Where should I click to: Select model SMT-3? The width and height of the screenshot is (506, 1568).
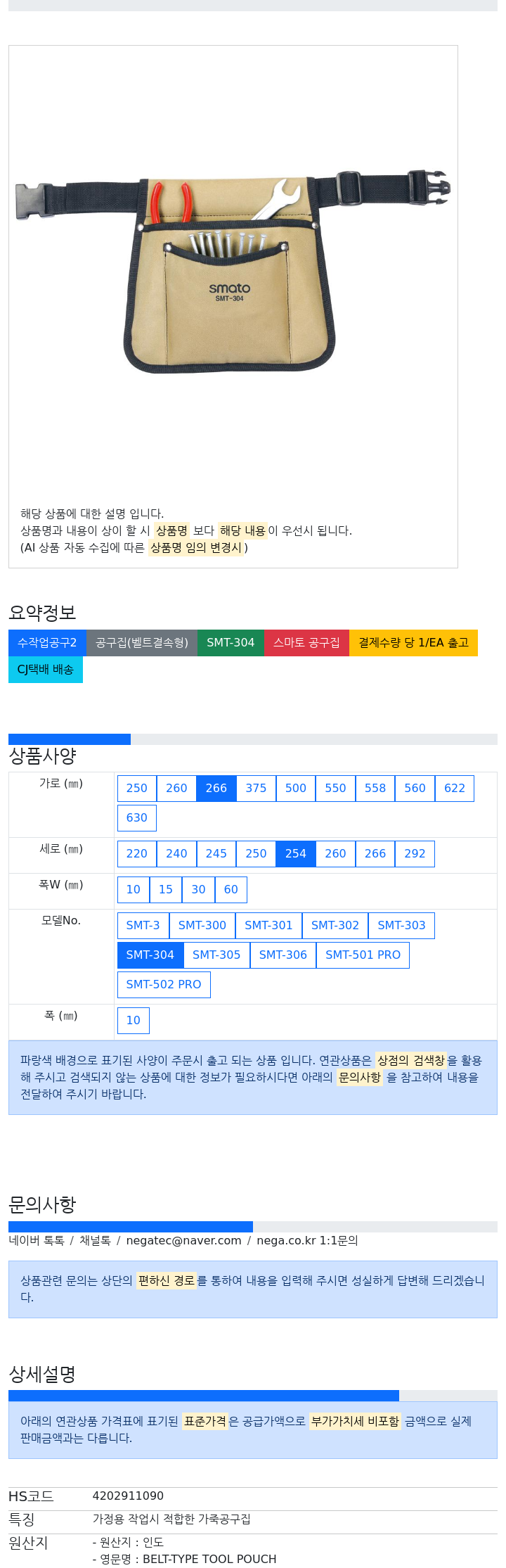pos(143,926)
